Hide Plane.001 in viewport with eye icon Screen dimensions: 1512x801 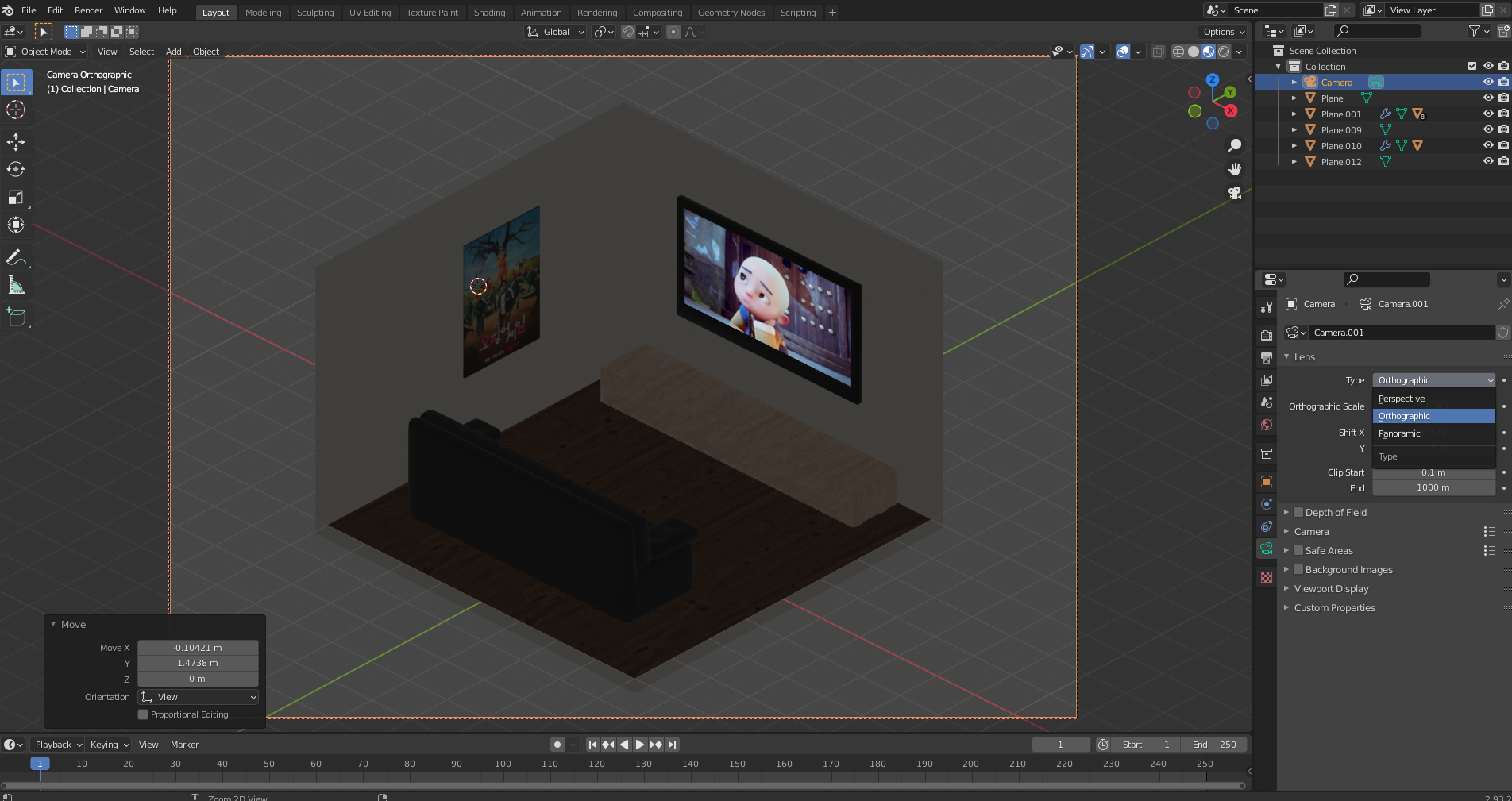point(1488,114)
